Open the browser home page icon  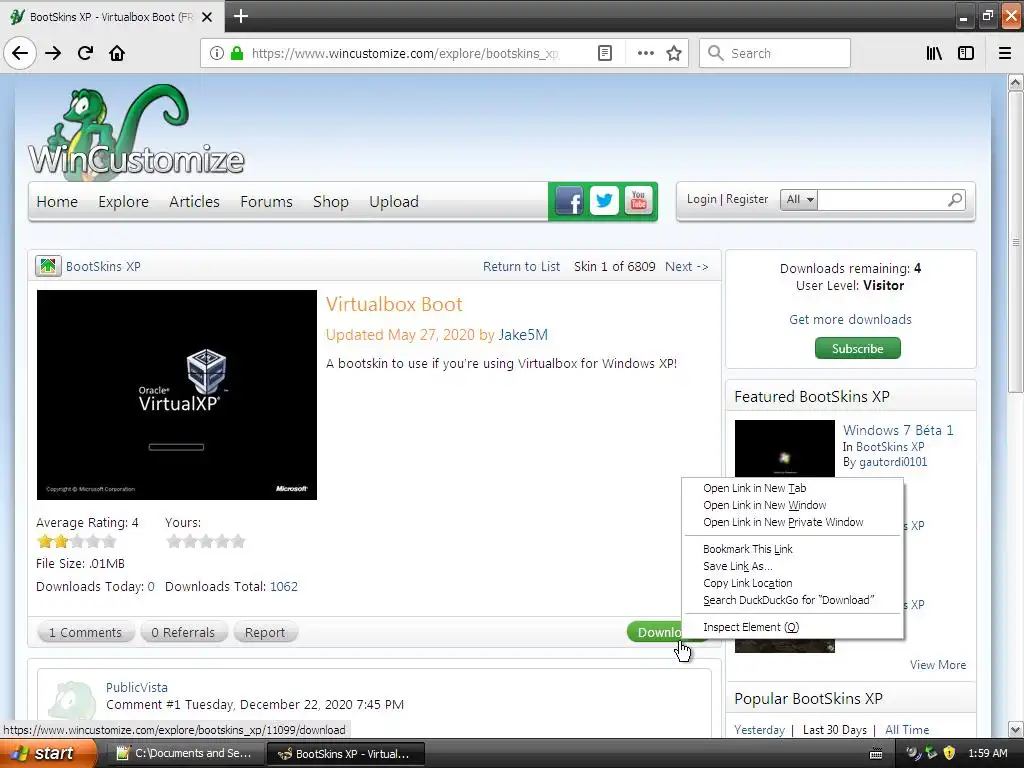[x=117, y=53]
